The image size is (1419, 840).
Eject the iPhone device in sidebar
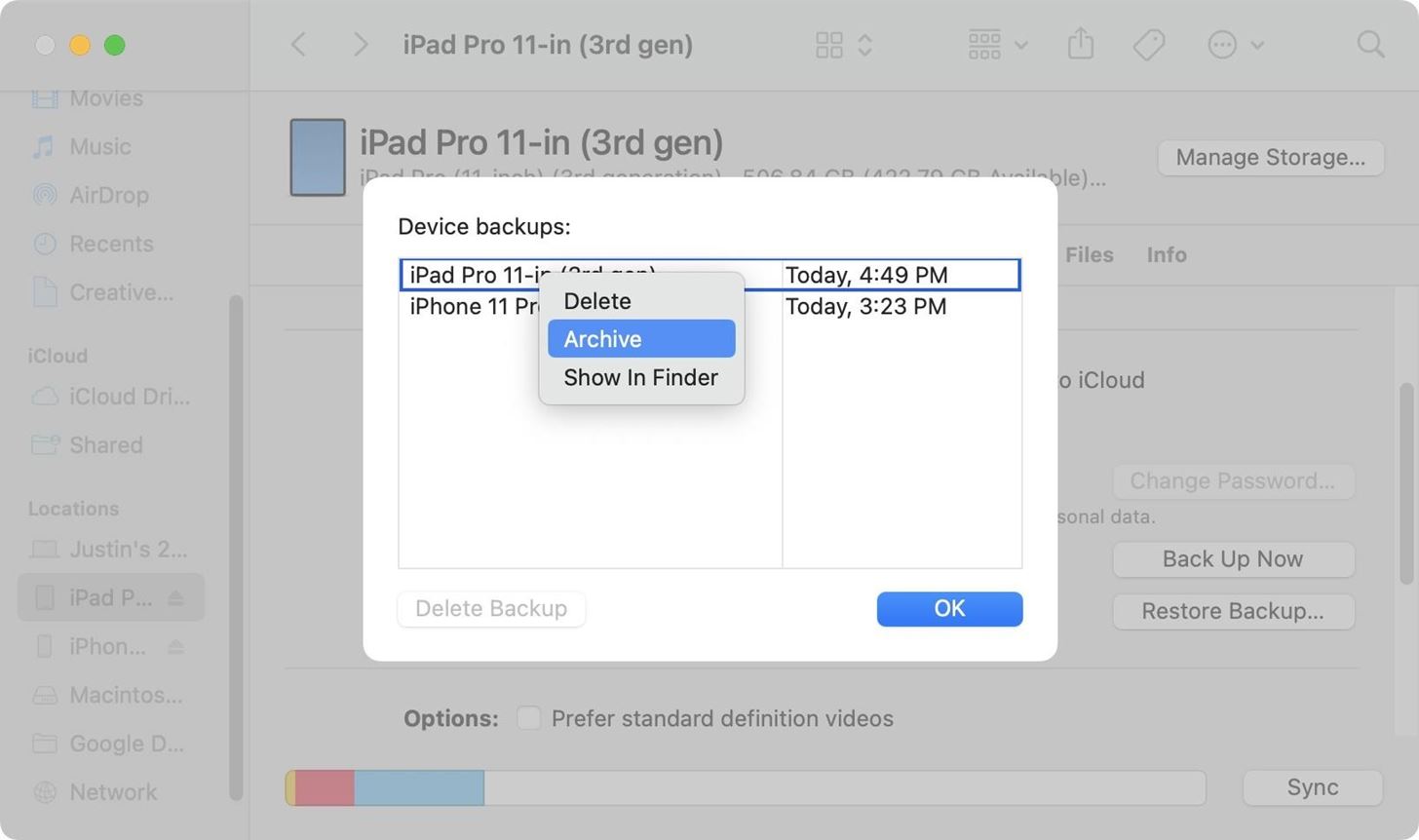tap(176, 646)
